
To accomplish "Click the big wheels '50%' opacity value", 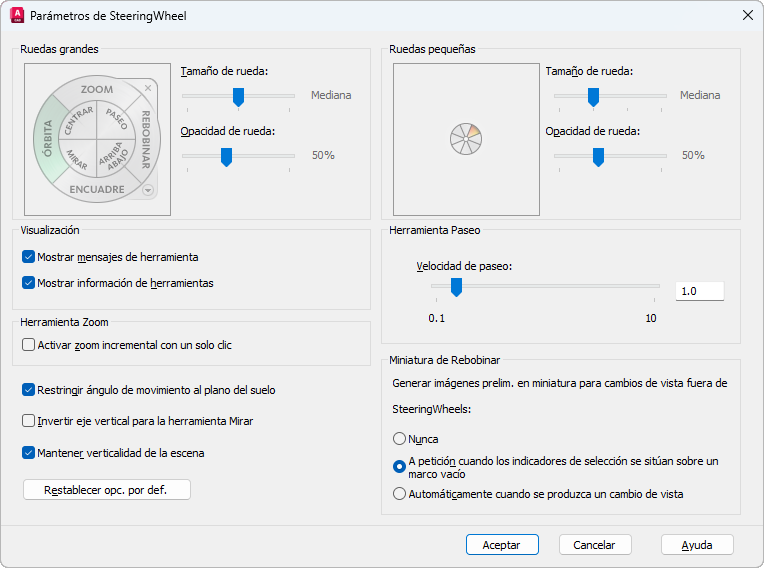I will pos(324,155).
